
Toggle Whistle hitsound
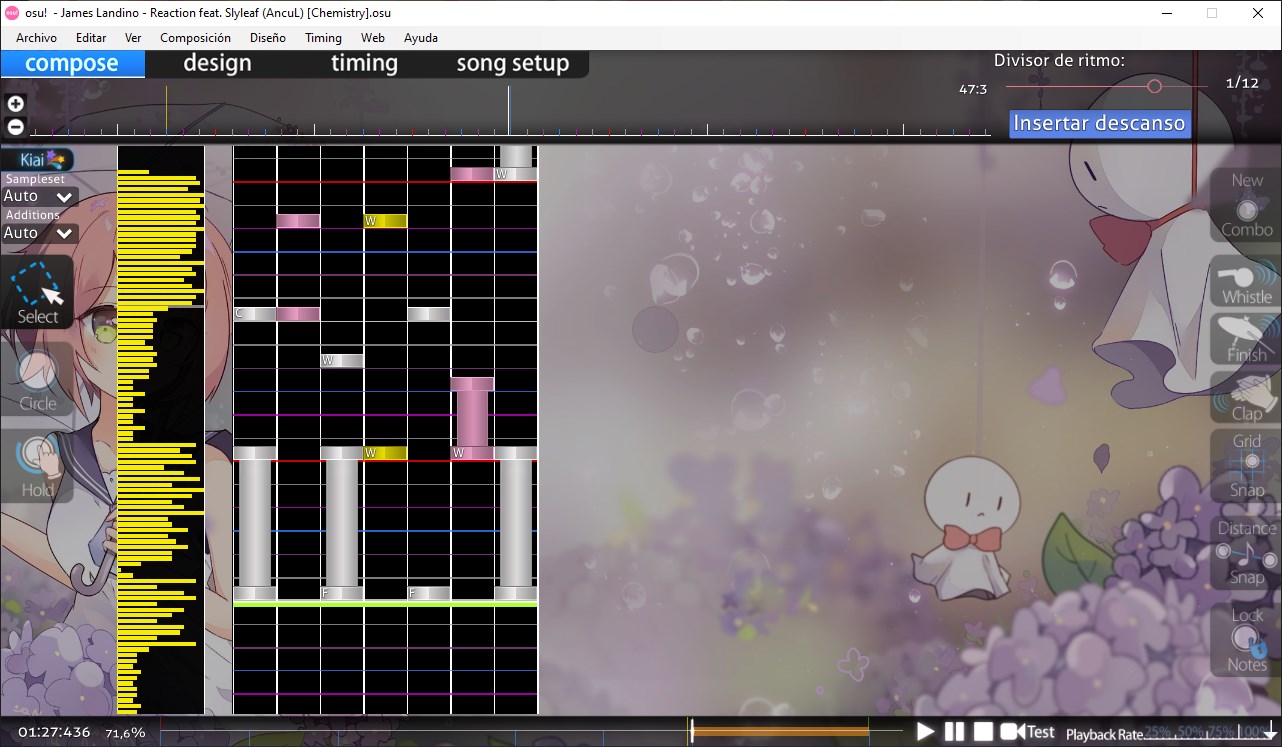coord(1246,282)
